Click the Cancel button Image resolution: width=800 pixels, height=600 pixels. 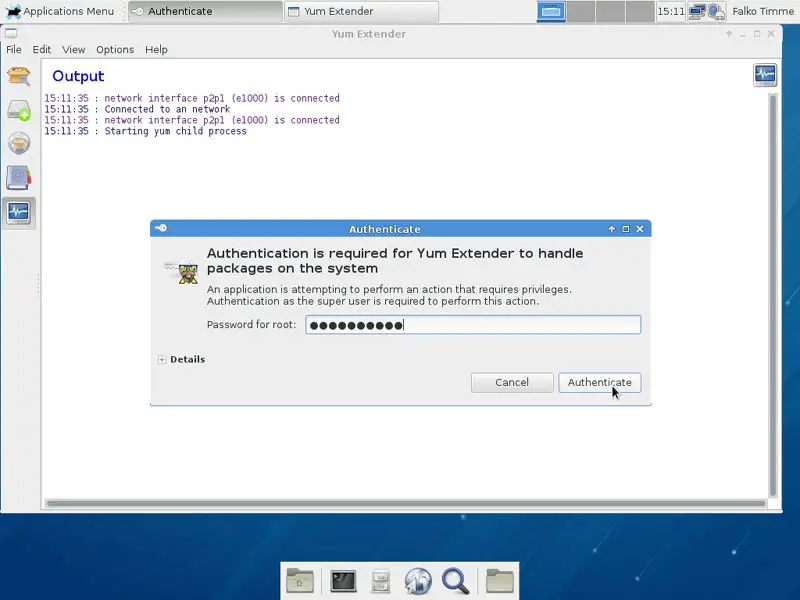(512, 383)
